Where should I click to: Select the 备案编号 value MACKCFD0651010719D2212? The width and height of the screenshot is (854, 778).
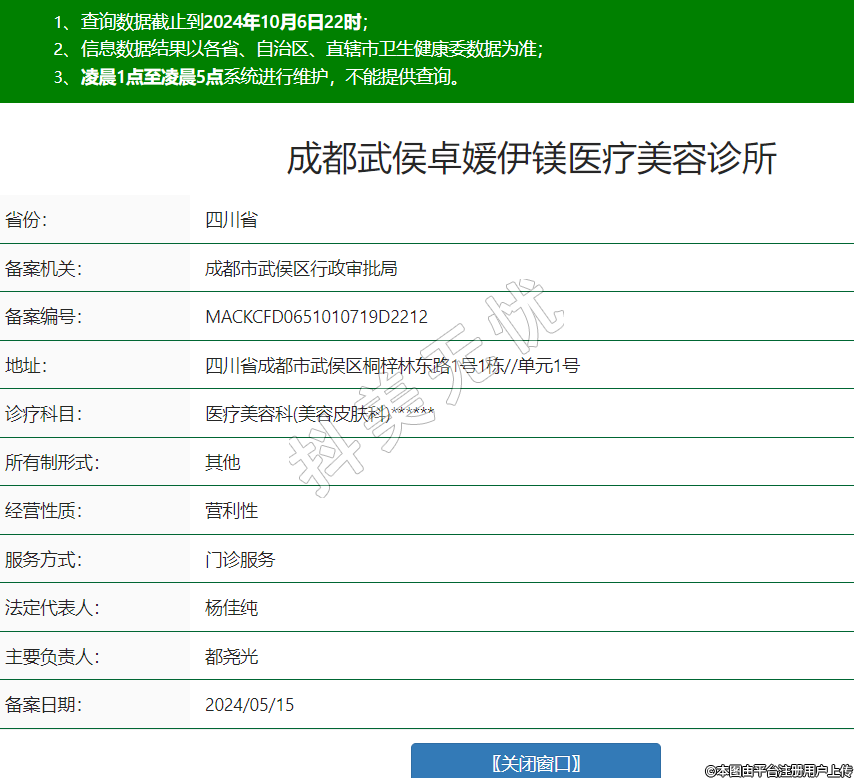click(x=316, y=317)
